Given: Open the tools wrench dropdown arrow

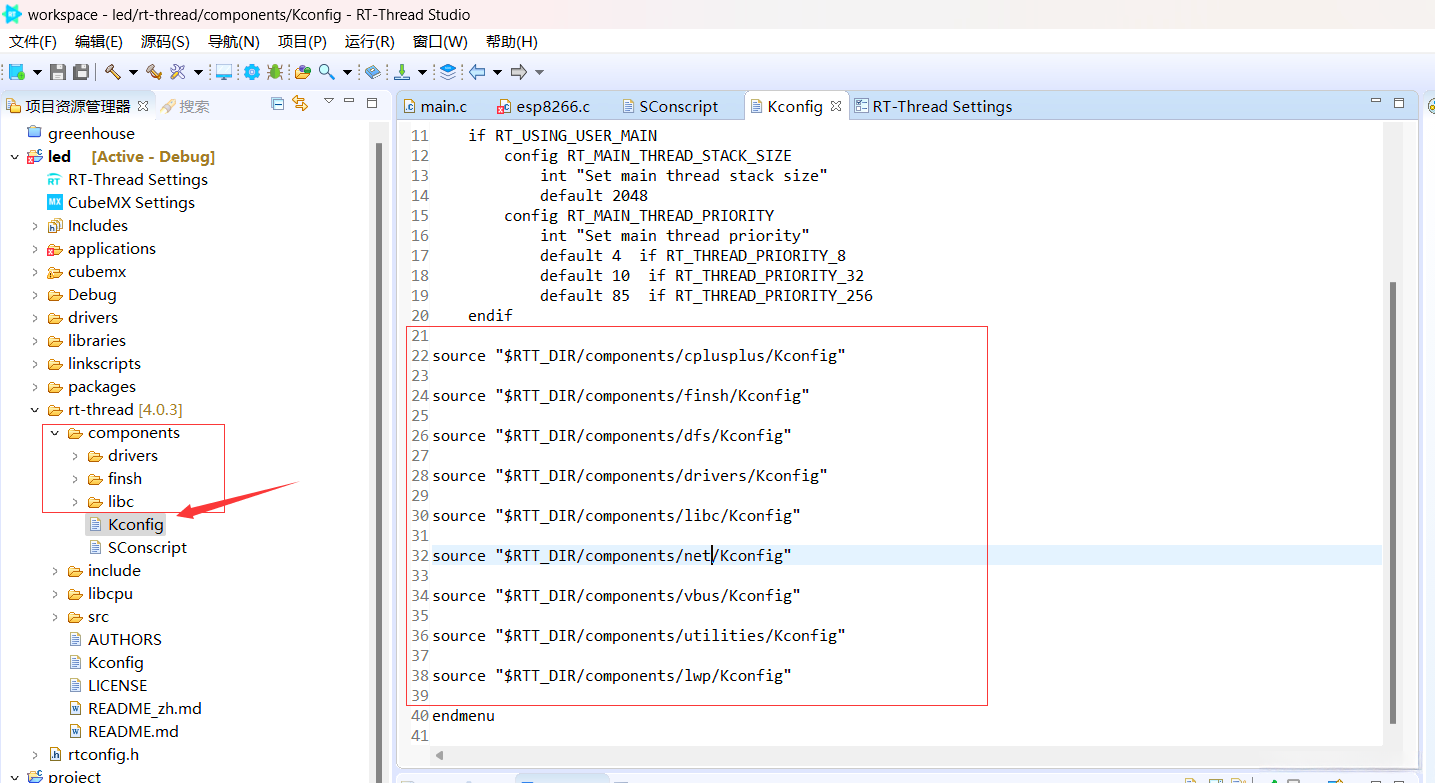Looking at the screenshot, I should pos(198,72).
